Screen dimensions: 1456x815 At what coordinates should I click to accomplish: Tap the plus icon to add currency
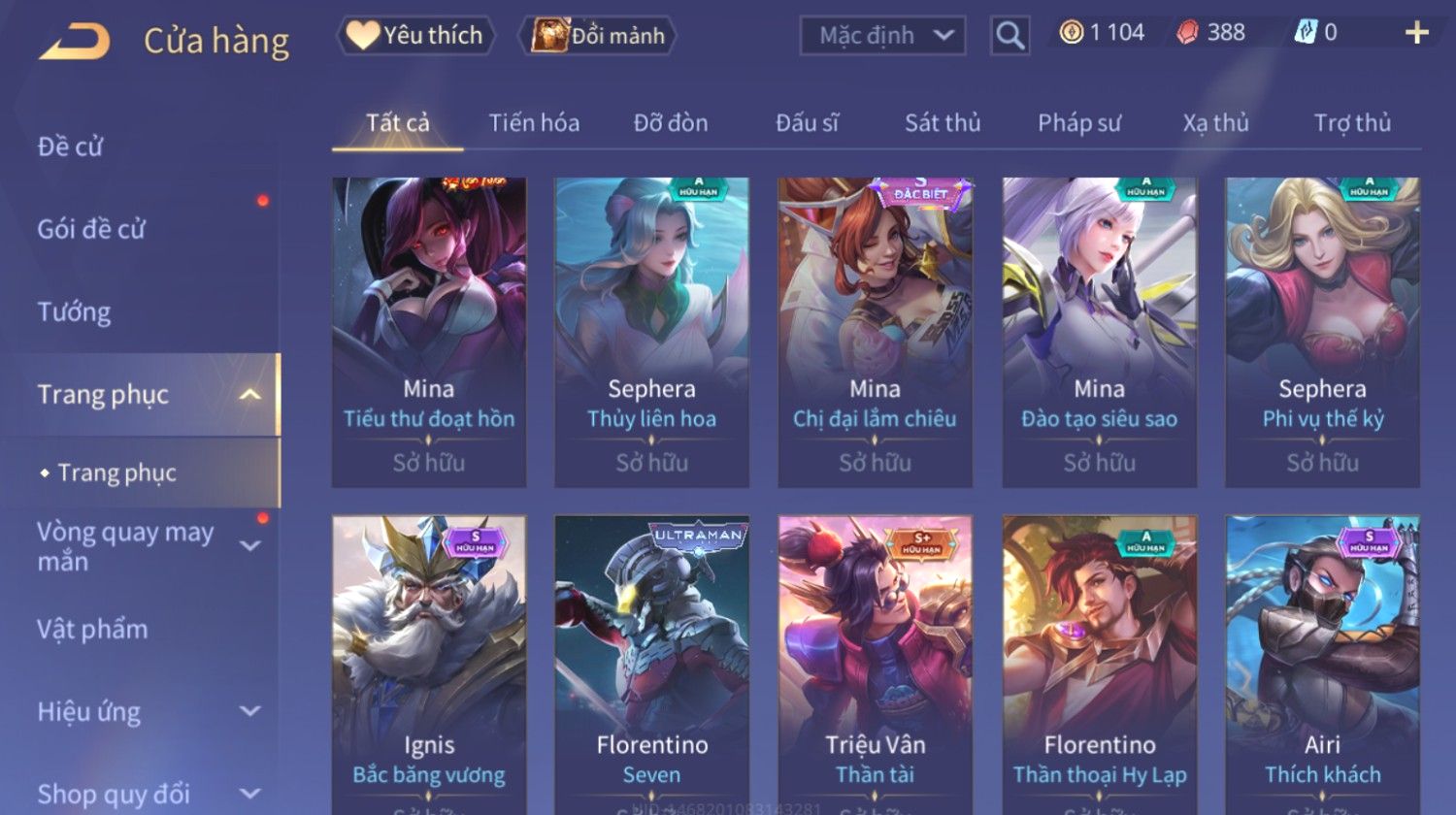[1416, 33]
